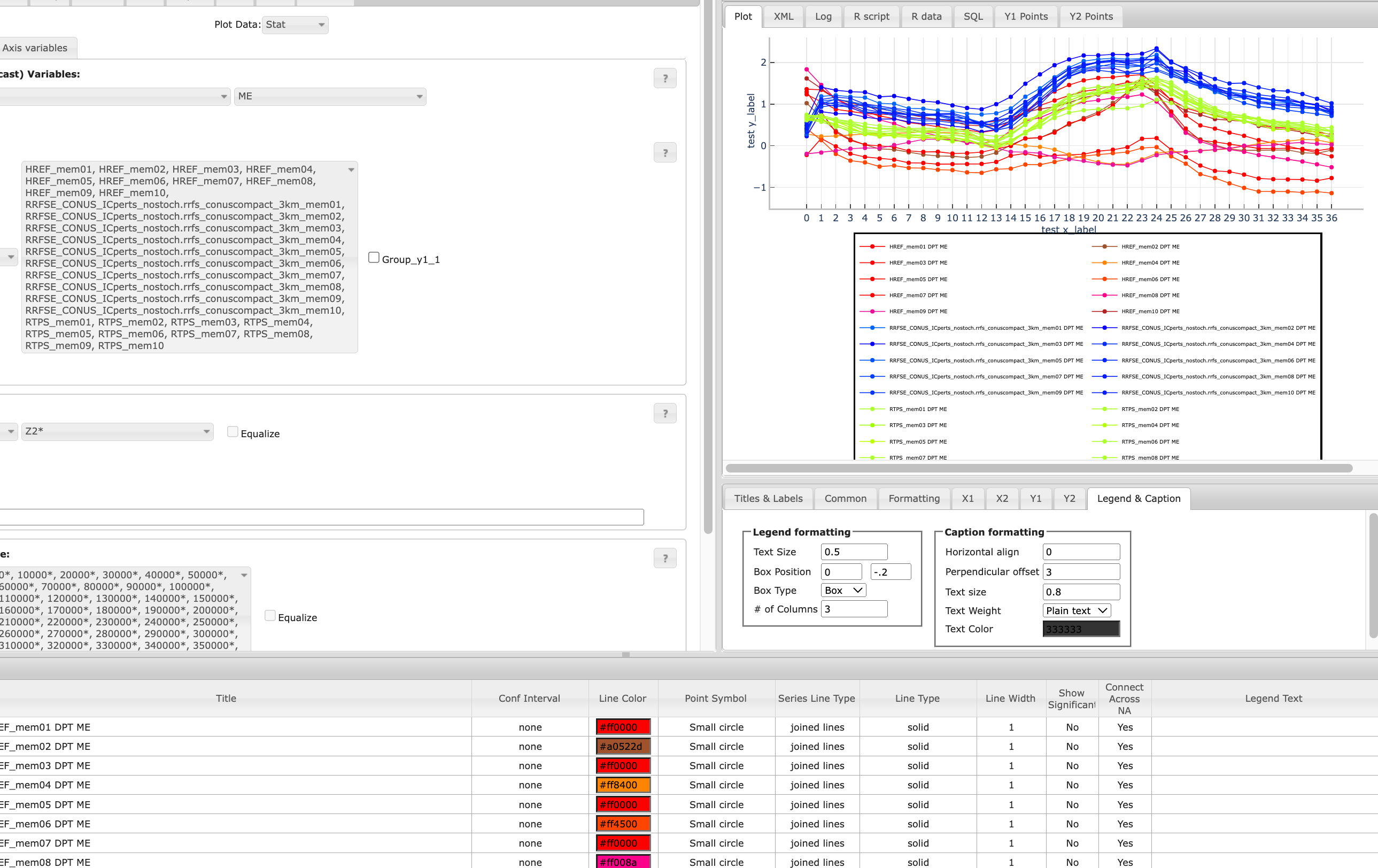Expand the ME statistic dropdown

tap(330, 96)
